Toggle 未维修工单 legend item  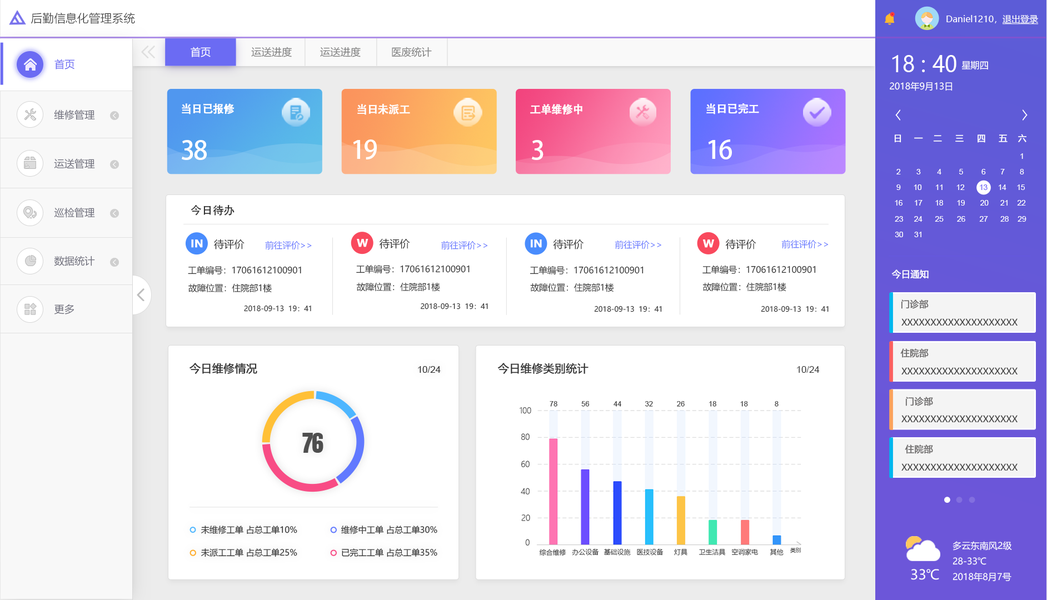coord(243,530)
